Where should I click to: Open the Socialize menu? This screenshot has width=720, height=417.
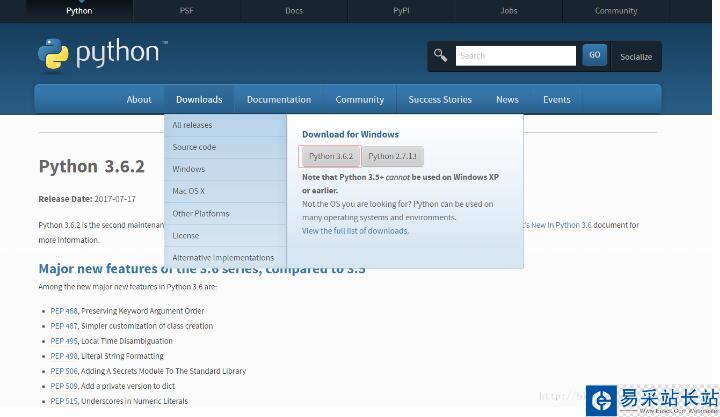(x=636, y=57)
